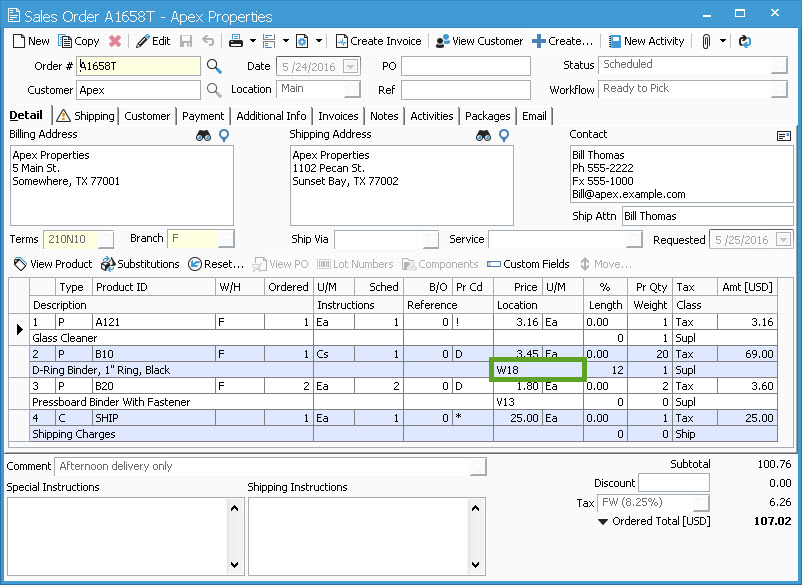Show the billing address on the map
Image resolution: width=802 pixels, height=585 pixels.
pyautogui.click(x=224, y=136)
